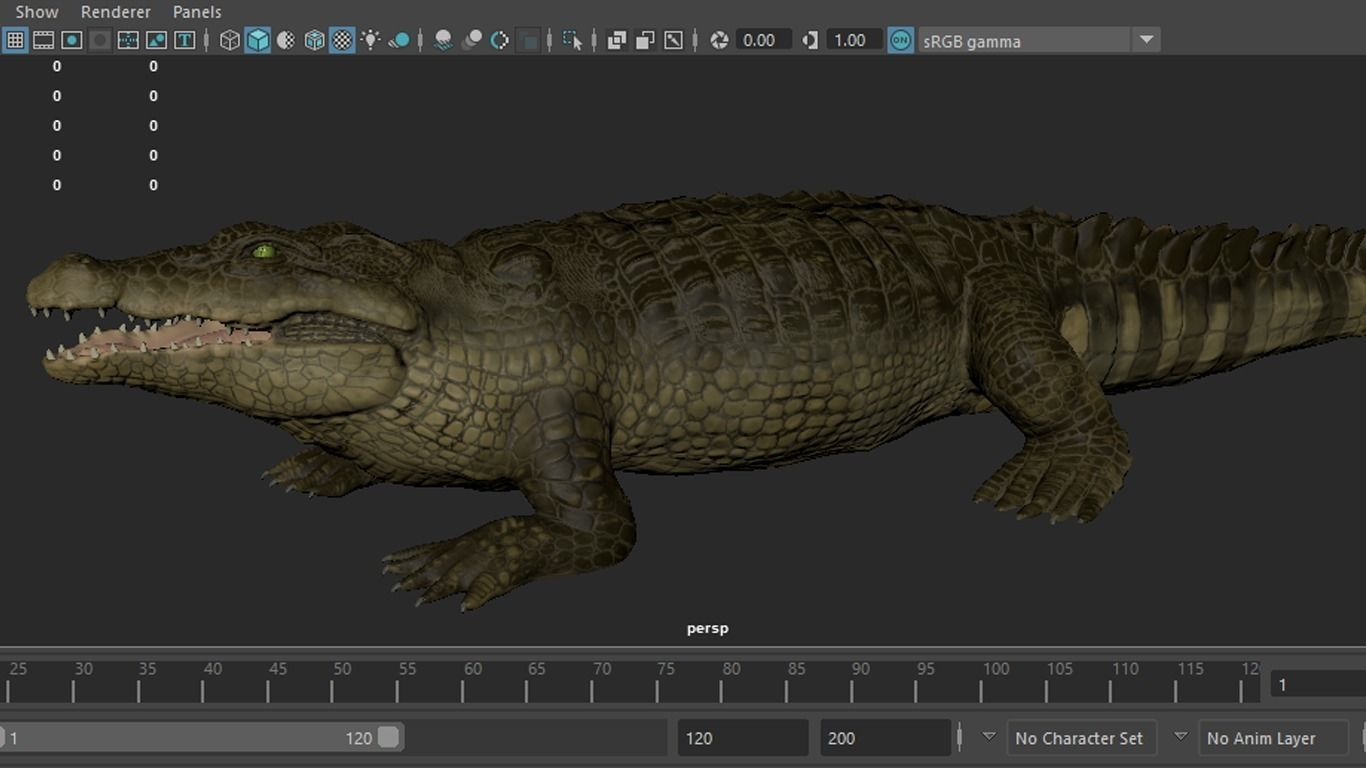
Task: Switch to Wireframe cube display
Action: 230,40
